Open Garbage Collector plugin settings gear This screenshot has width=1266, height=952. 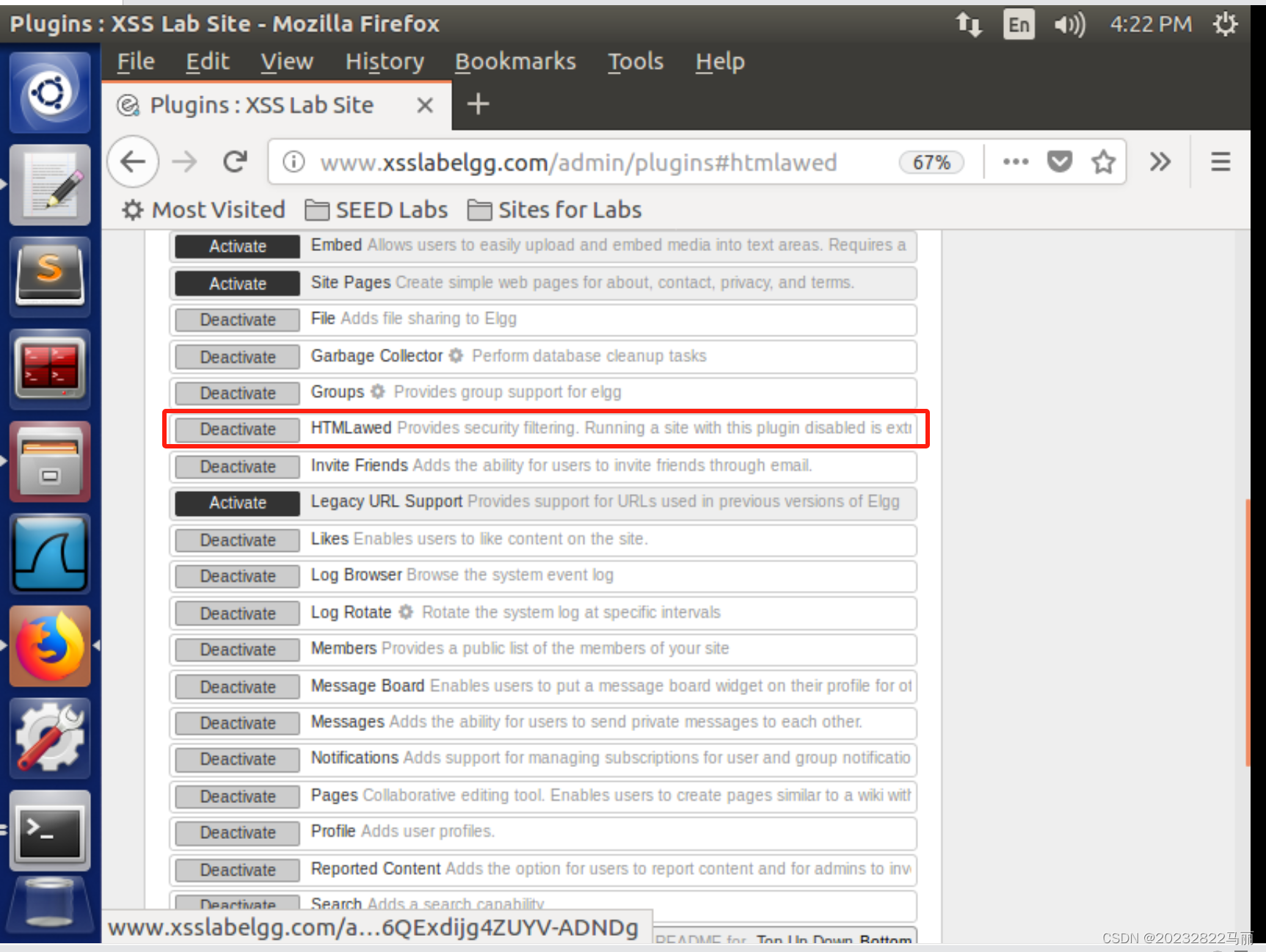[456, 356]
